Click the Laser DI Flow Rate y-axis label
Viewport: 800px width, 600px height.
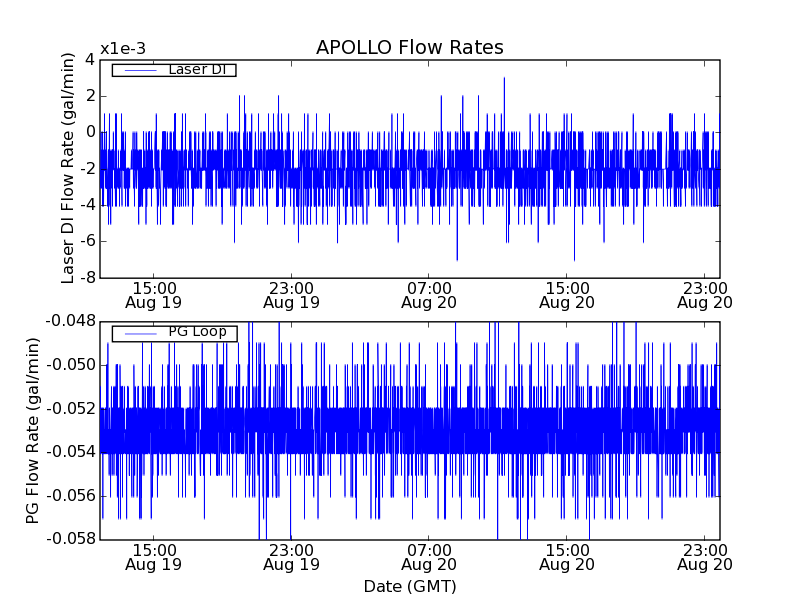tap(68, 168)
